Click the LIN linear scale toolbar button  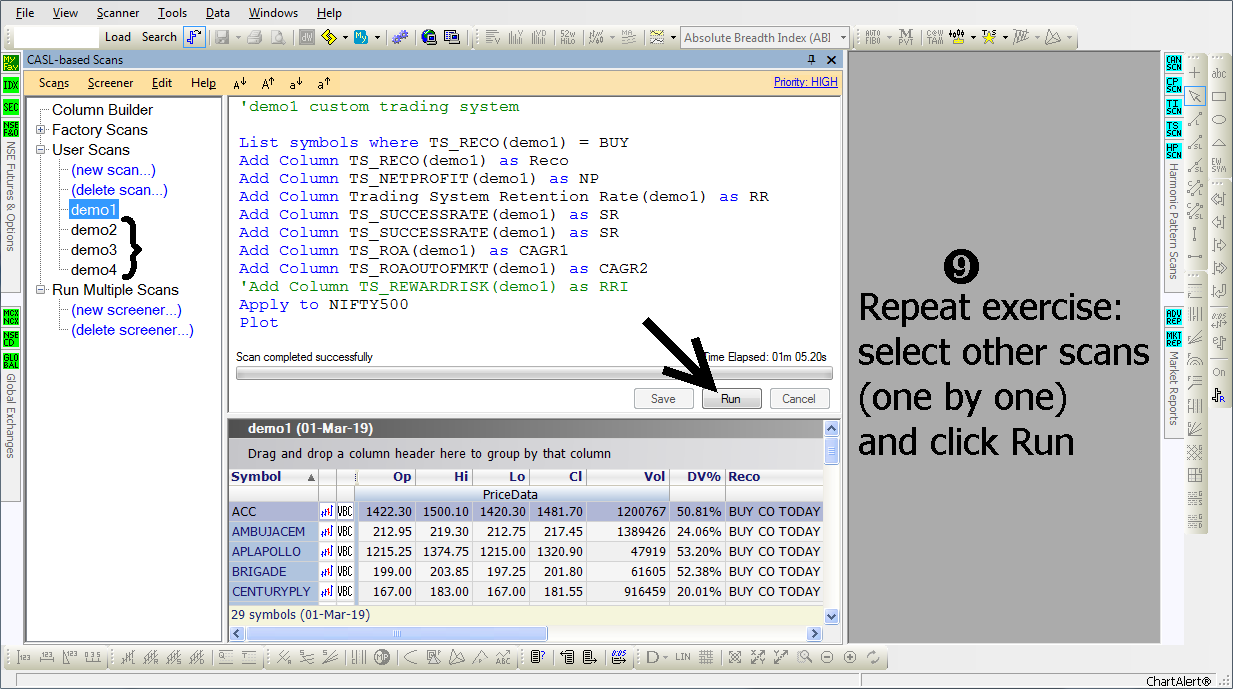coord(683,657)
